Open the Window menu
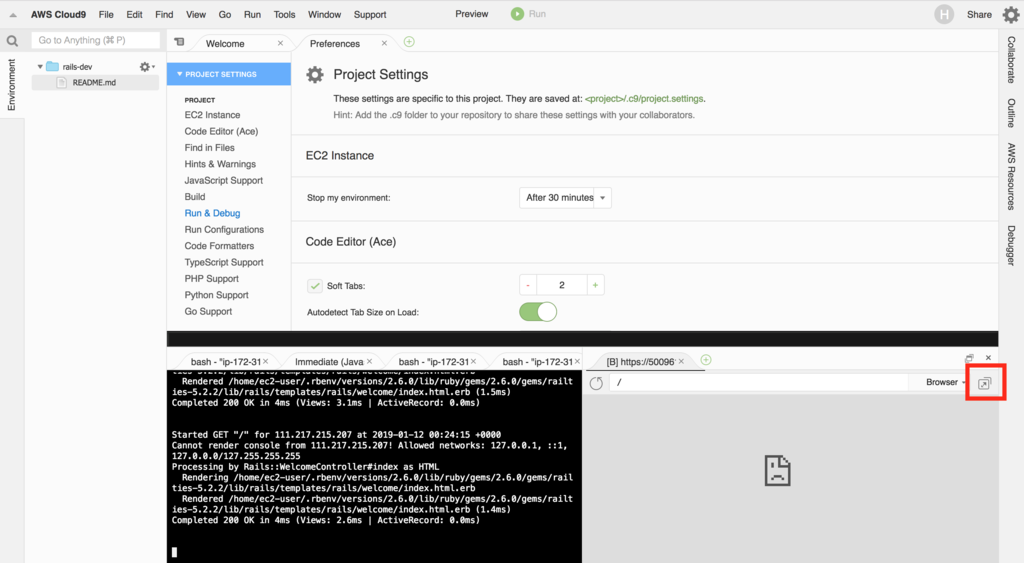 [325, 14]
